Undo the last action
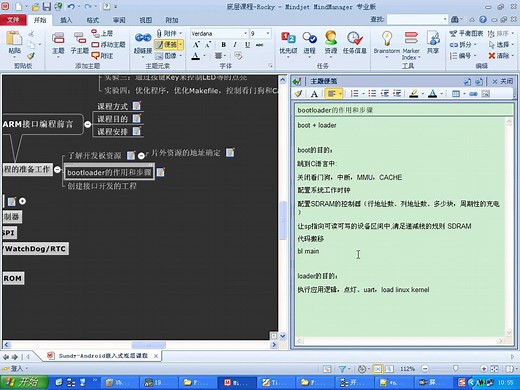Image resolution: width=520 pixels, height=390 pixels. [x=71, y=6]
